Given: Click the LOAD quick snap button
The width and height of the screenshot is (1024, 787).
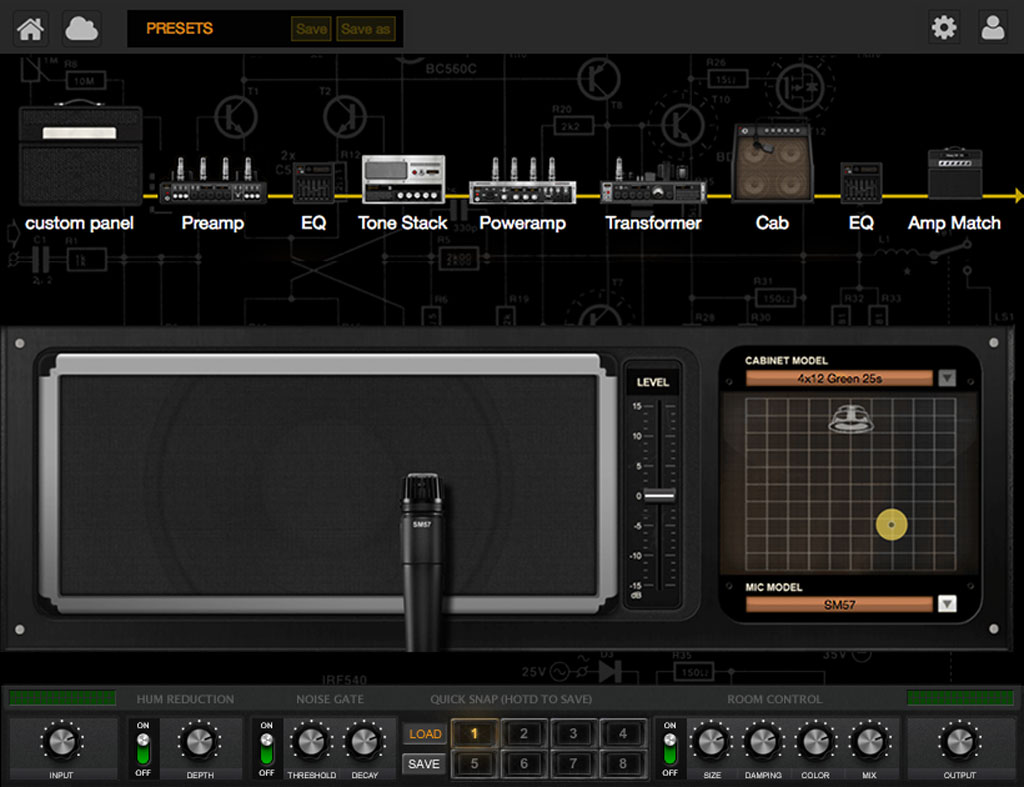Looking at the screenshot, I should (425, 734).
